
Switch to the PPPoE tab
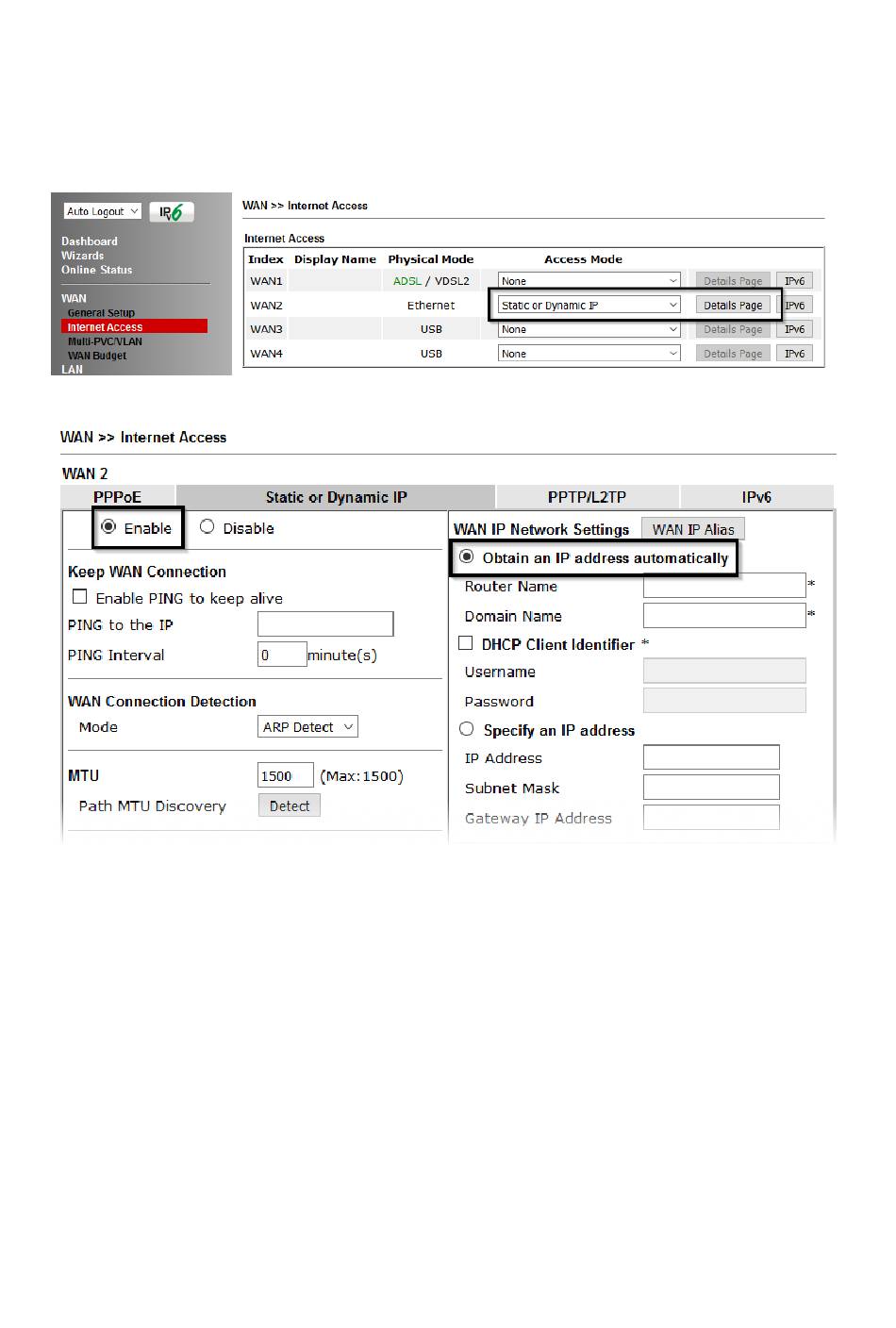[x=118, y=497]
